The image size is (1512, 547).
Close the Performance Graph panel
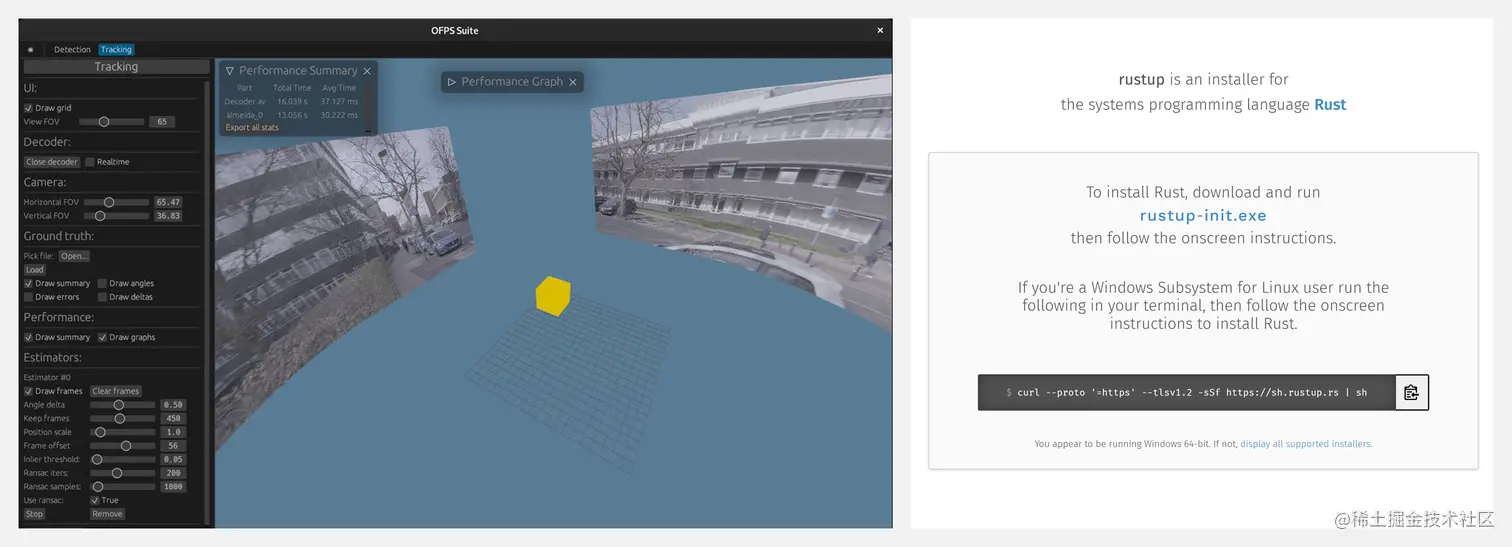[x=573, y=82]
